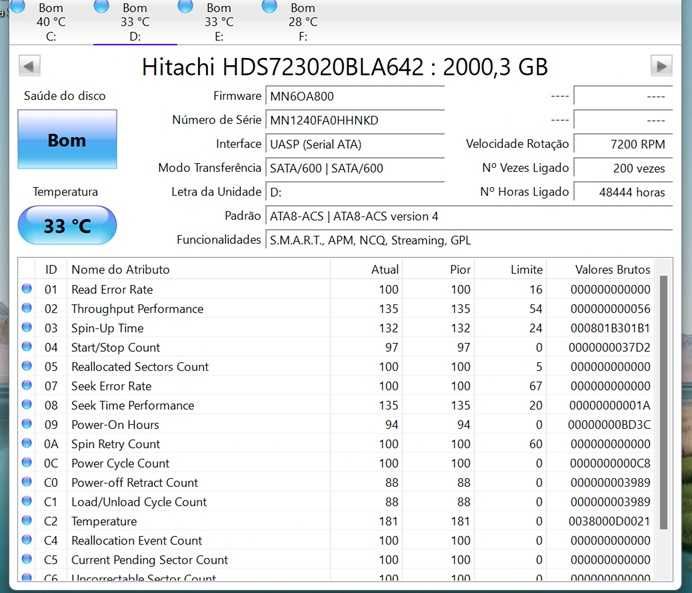Screen dimensions: 692x593
Task: Click status icon of Power-On Hours
Action: (26, 424)
